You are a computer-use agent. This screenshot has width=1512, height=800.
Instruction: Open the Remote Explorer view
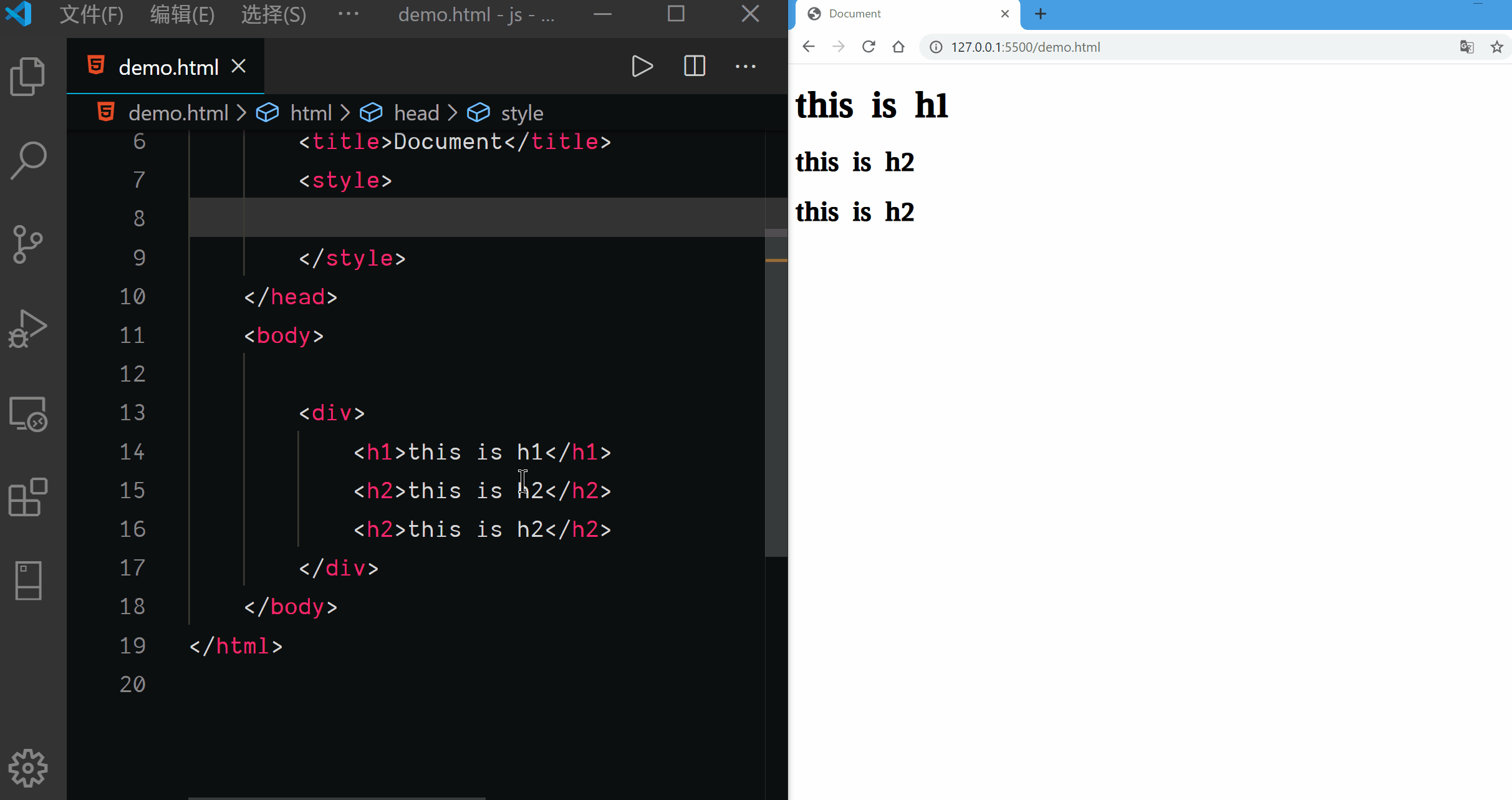pos(28,414)
